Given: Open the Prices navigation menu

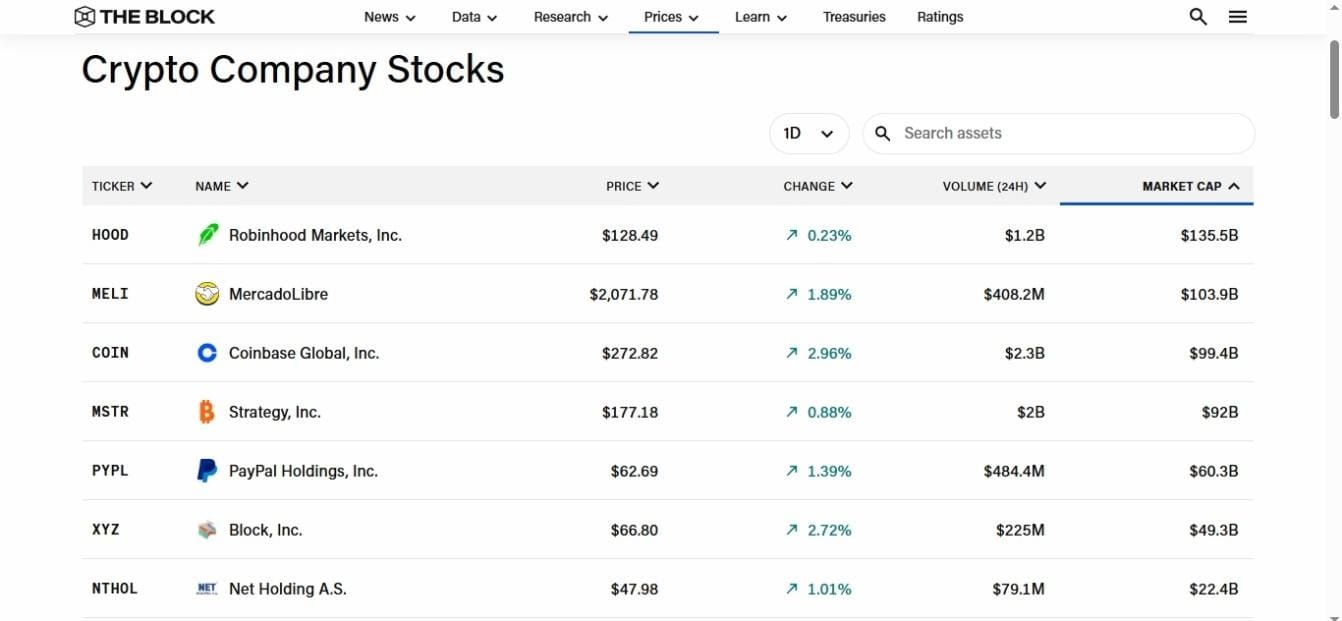Looking at the screenshot, I should [x=671, y=17].
